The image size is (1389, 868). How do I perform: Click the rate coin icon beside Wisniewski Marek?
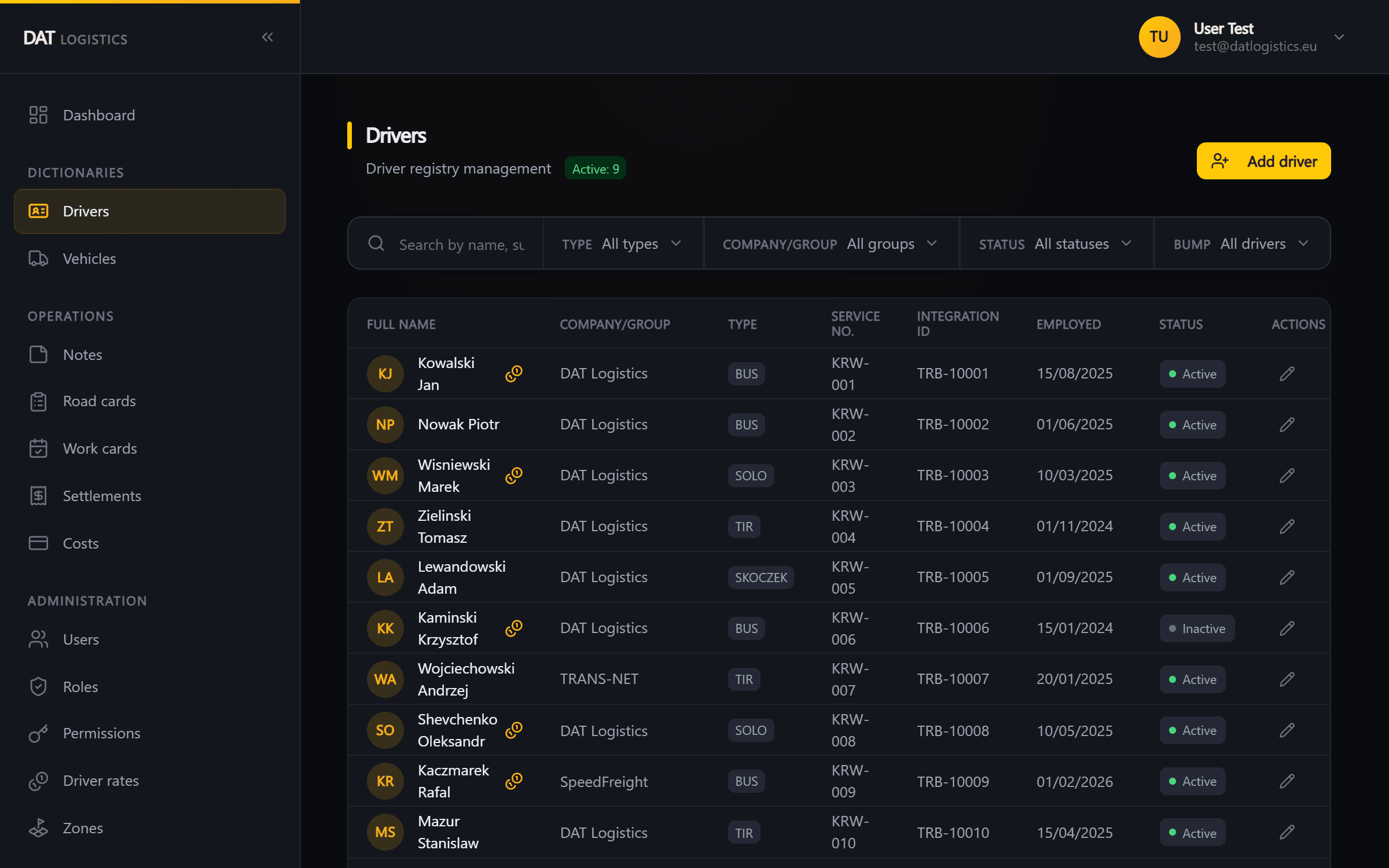click(514, 476)
